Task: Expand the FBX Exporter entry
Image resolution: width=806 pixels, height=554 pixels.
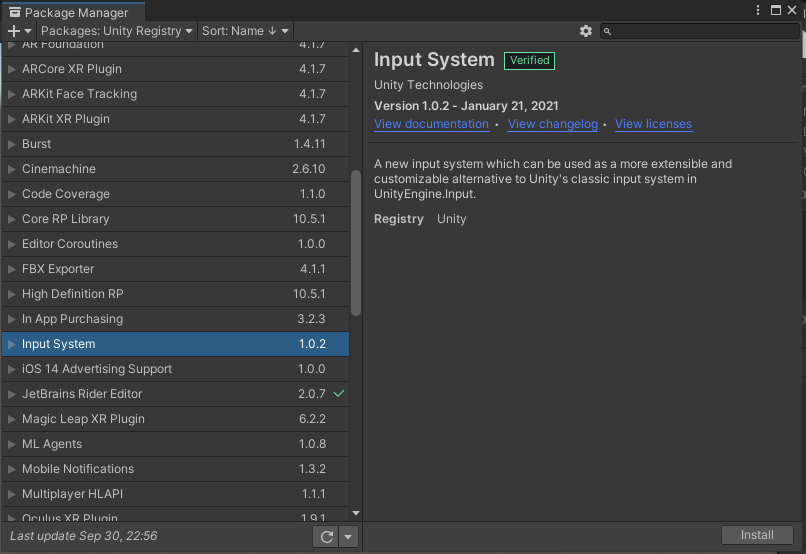Action: [11, 269]
